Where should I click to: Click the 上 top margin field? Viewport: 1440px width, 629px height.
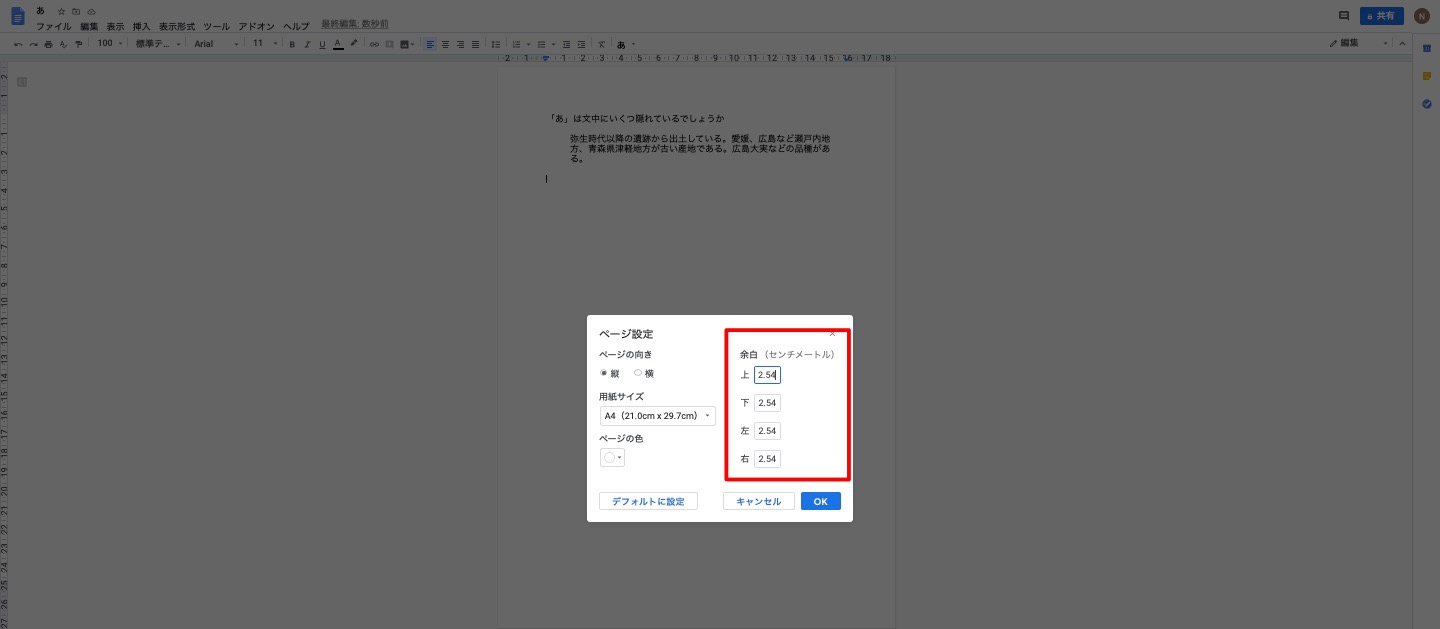point(767,375)
